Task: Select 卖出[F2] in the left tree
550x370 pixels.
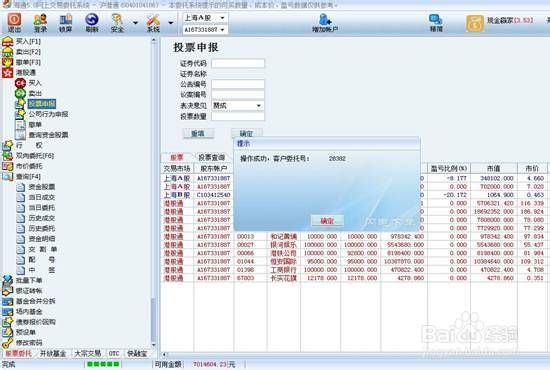Action: [x=28, y=52]
